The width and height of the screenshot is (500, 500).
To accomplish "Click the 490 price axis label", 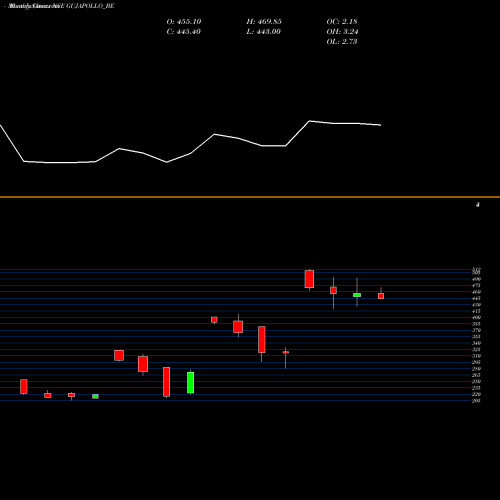I will pos(476,279).
